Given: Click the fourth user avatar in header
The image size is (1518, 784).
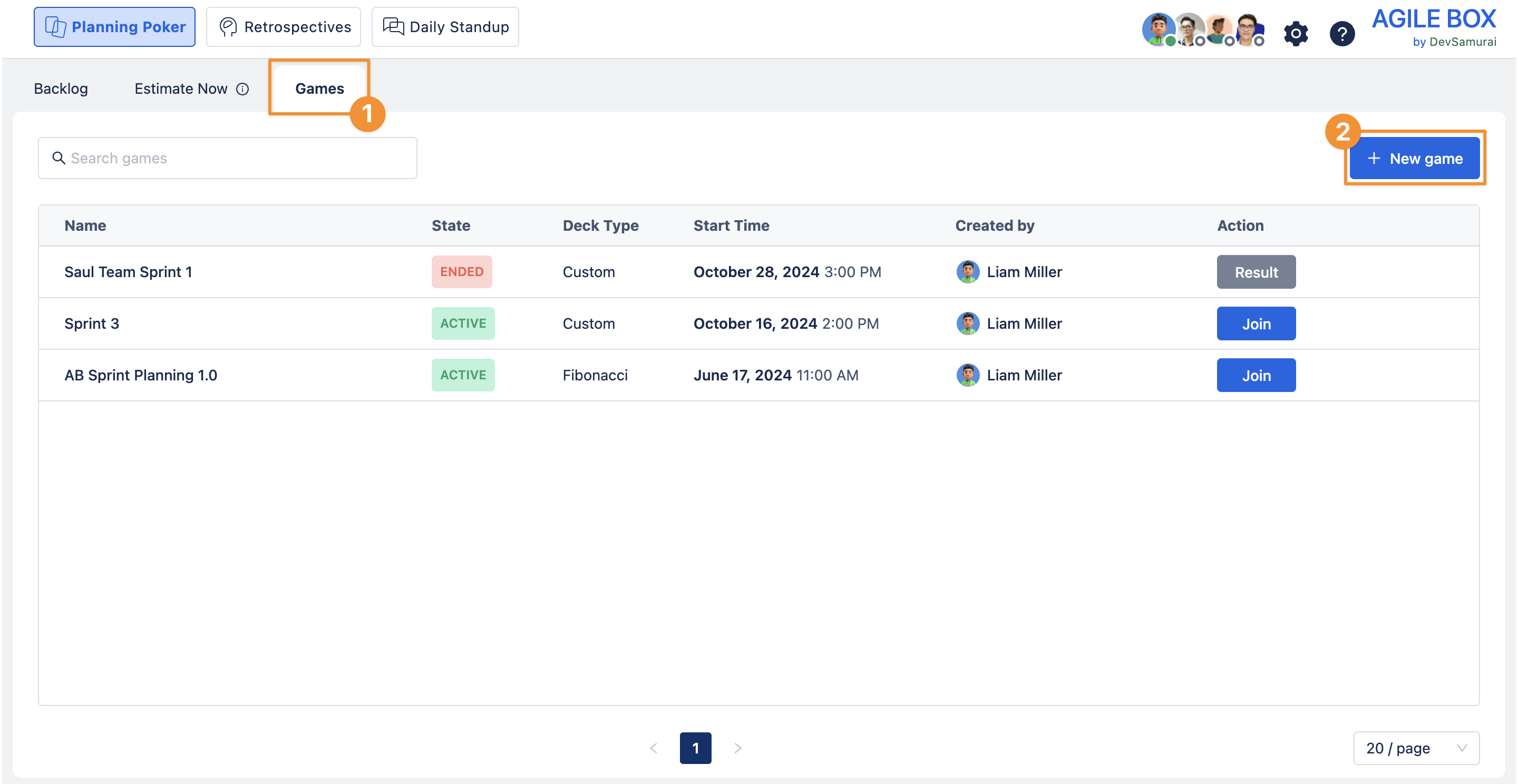Looking at the screenshot, I should [x=1248, y=29].
